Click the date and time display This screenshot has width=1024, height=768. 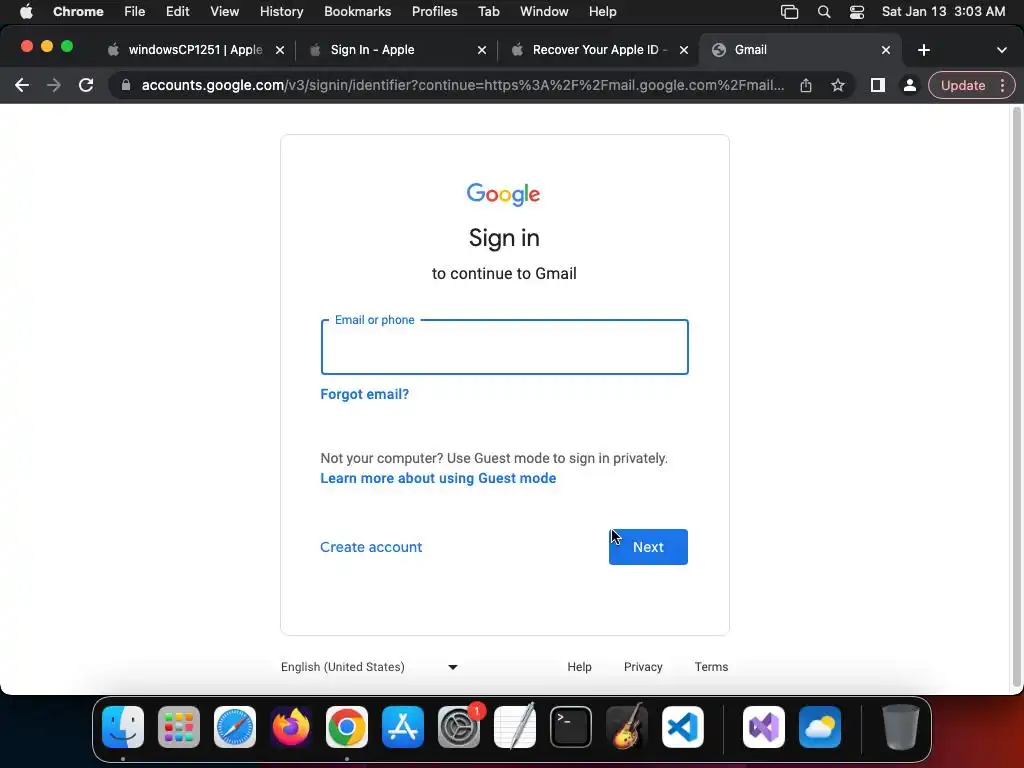pyautogui.click(x=943, y=12)
